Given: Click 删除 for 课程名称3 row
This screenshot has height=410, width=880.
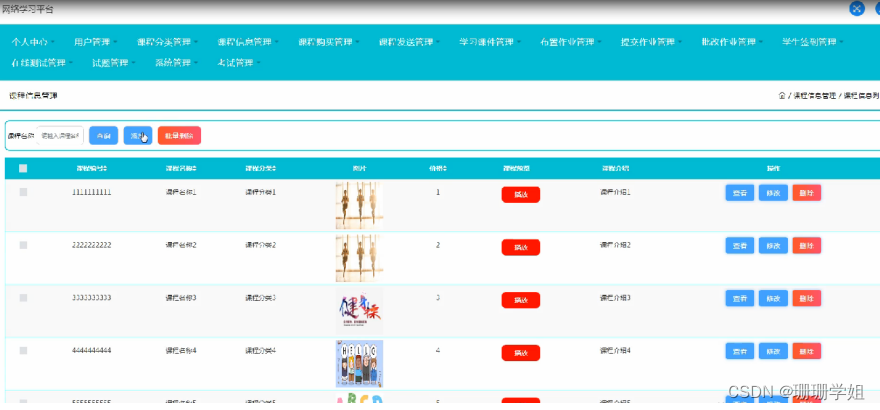Looking at the screenshot, I should pyautogui.click(x=806, y=298).
